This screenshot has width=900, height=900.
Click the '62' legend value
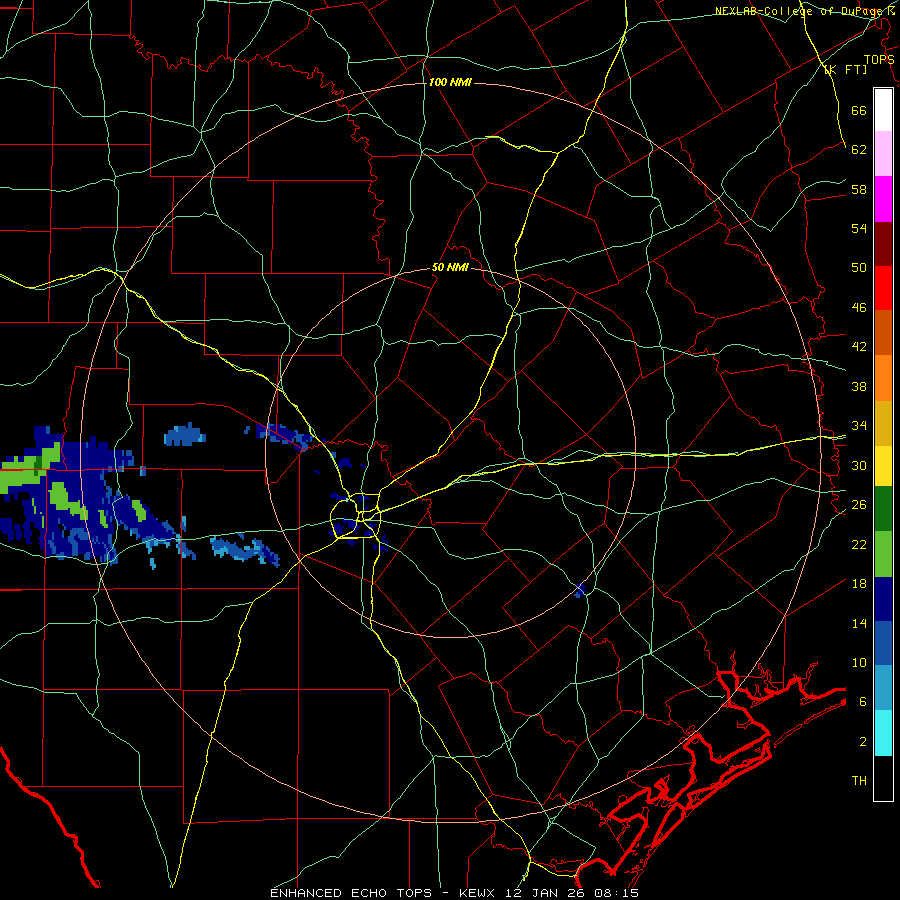(859, 149)
